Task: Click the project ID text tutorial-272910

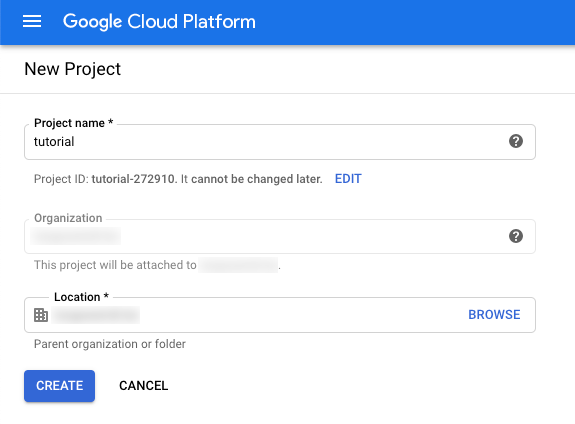Action: (133, 179)
